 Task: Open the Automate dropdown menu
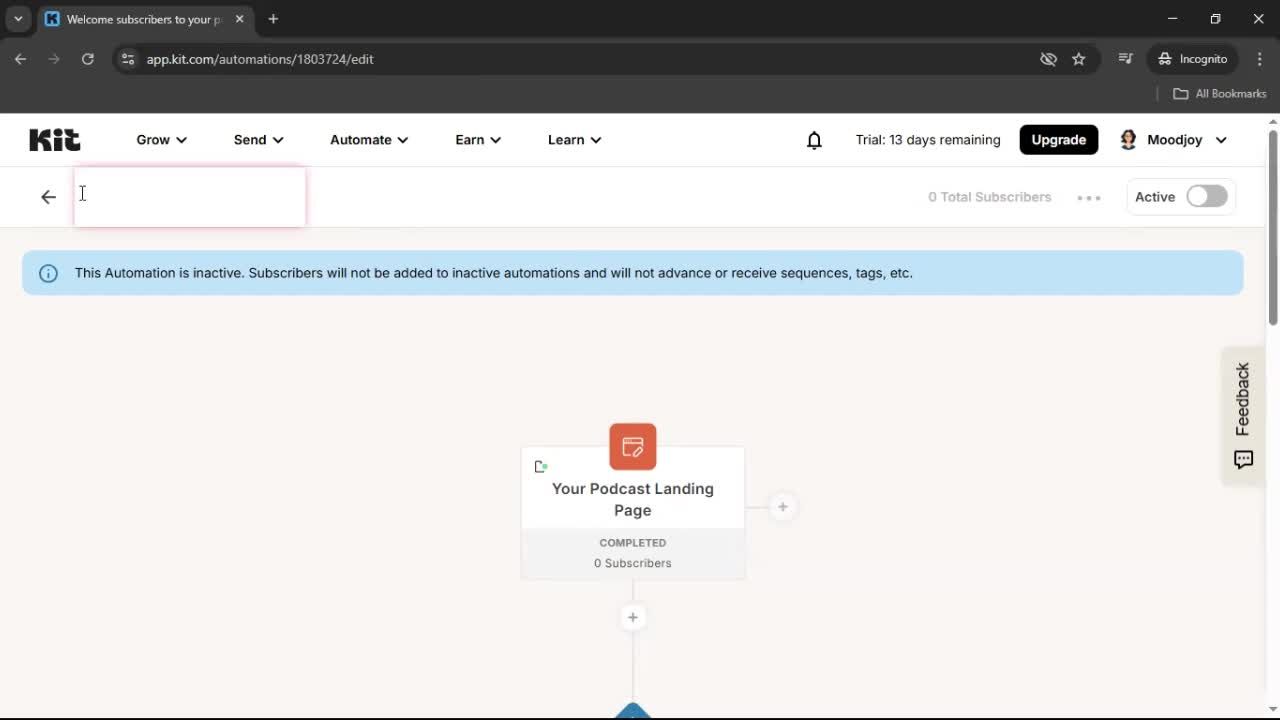pyautogui.click(x=368, y=140)
